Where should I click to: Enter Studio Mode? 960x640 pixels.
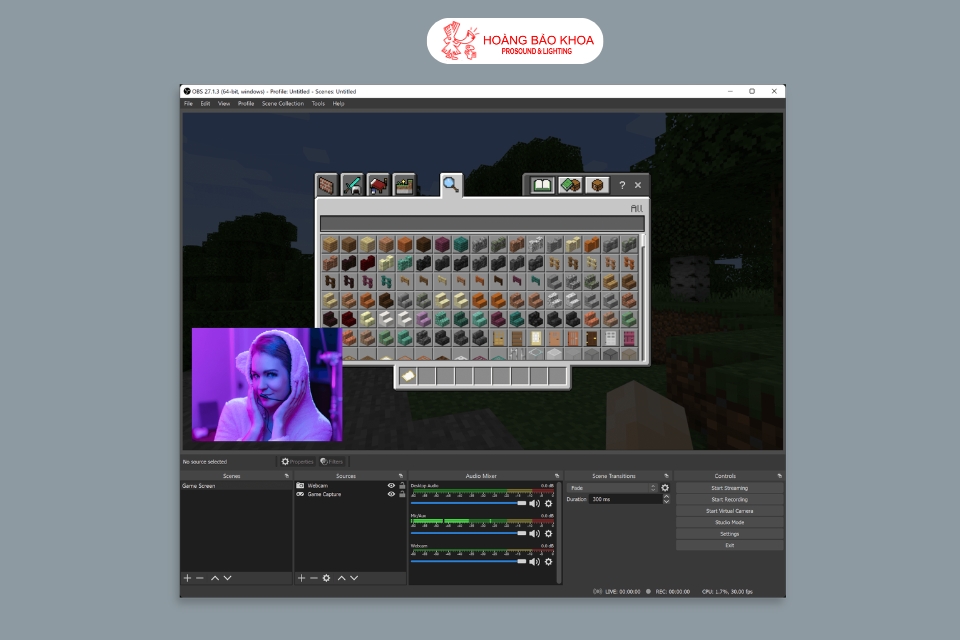coord(729,522)
